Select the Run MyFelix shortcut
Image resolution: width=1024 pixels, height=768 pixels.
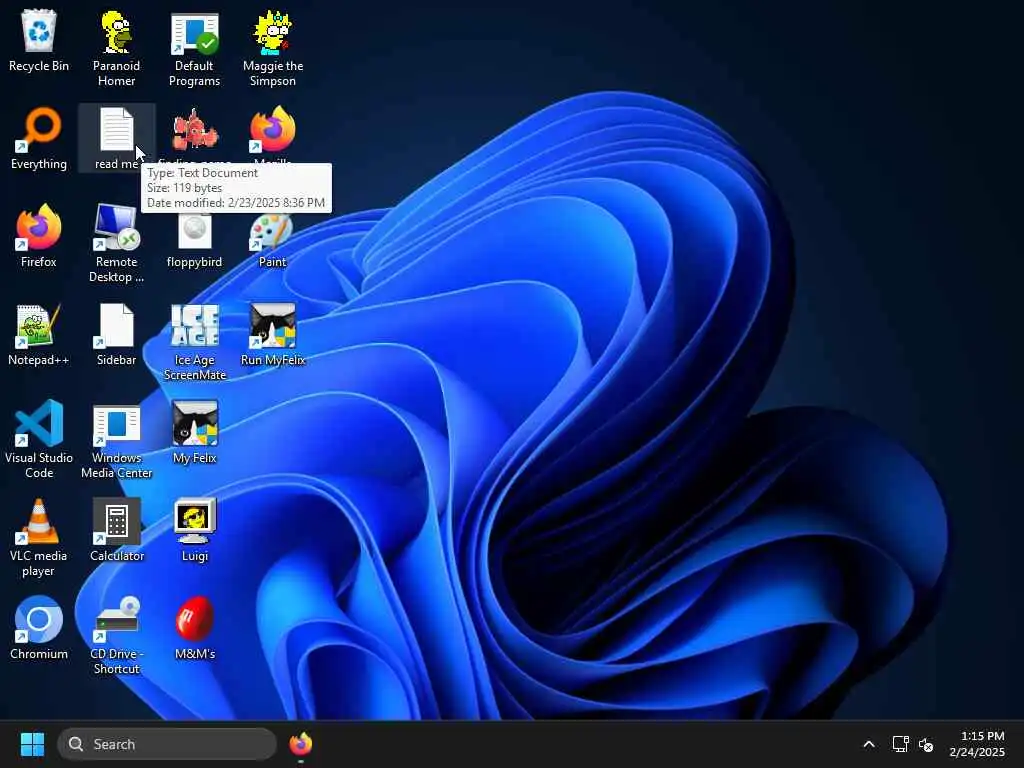273,335
